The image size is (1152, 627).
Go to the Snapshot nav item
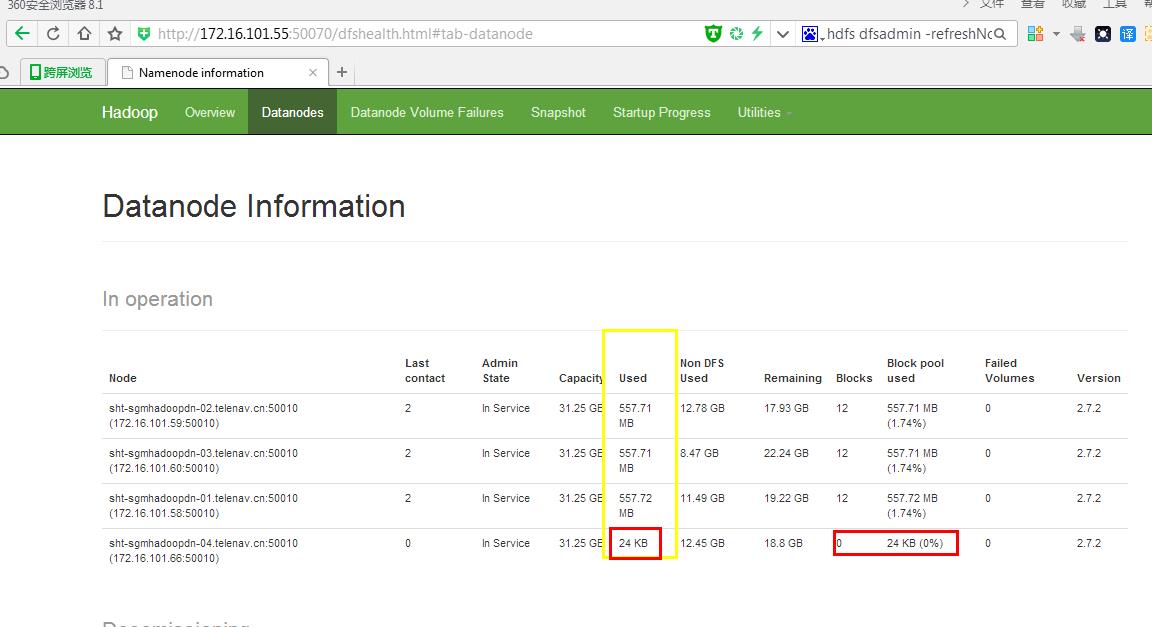(558, 112)
